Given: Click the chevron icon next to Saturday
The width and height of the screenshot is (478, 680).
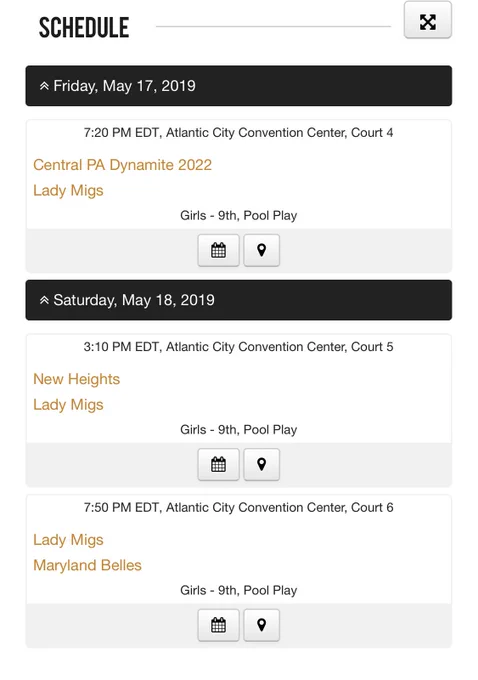Looking at the screenshot, I should (x=44, y=300).
